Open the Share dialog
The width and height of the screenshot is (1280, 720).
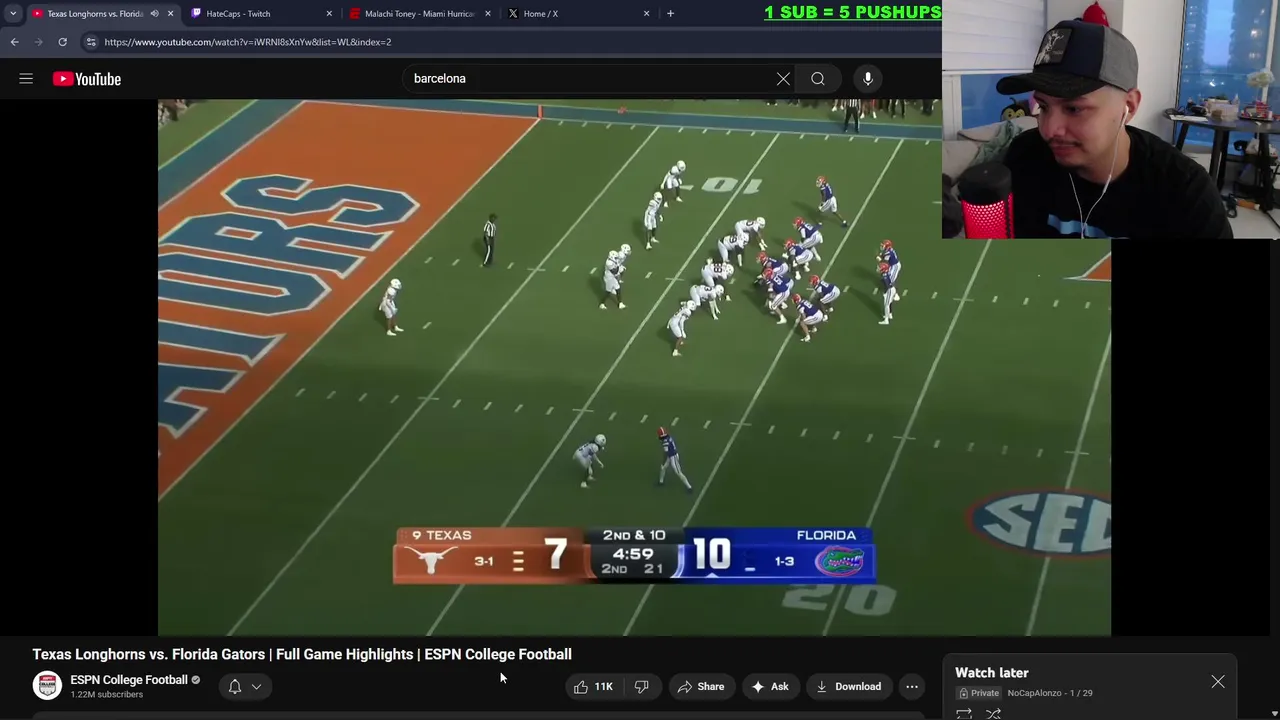click(x=700, y=687)
